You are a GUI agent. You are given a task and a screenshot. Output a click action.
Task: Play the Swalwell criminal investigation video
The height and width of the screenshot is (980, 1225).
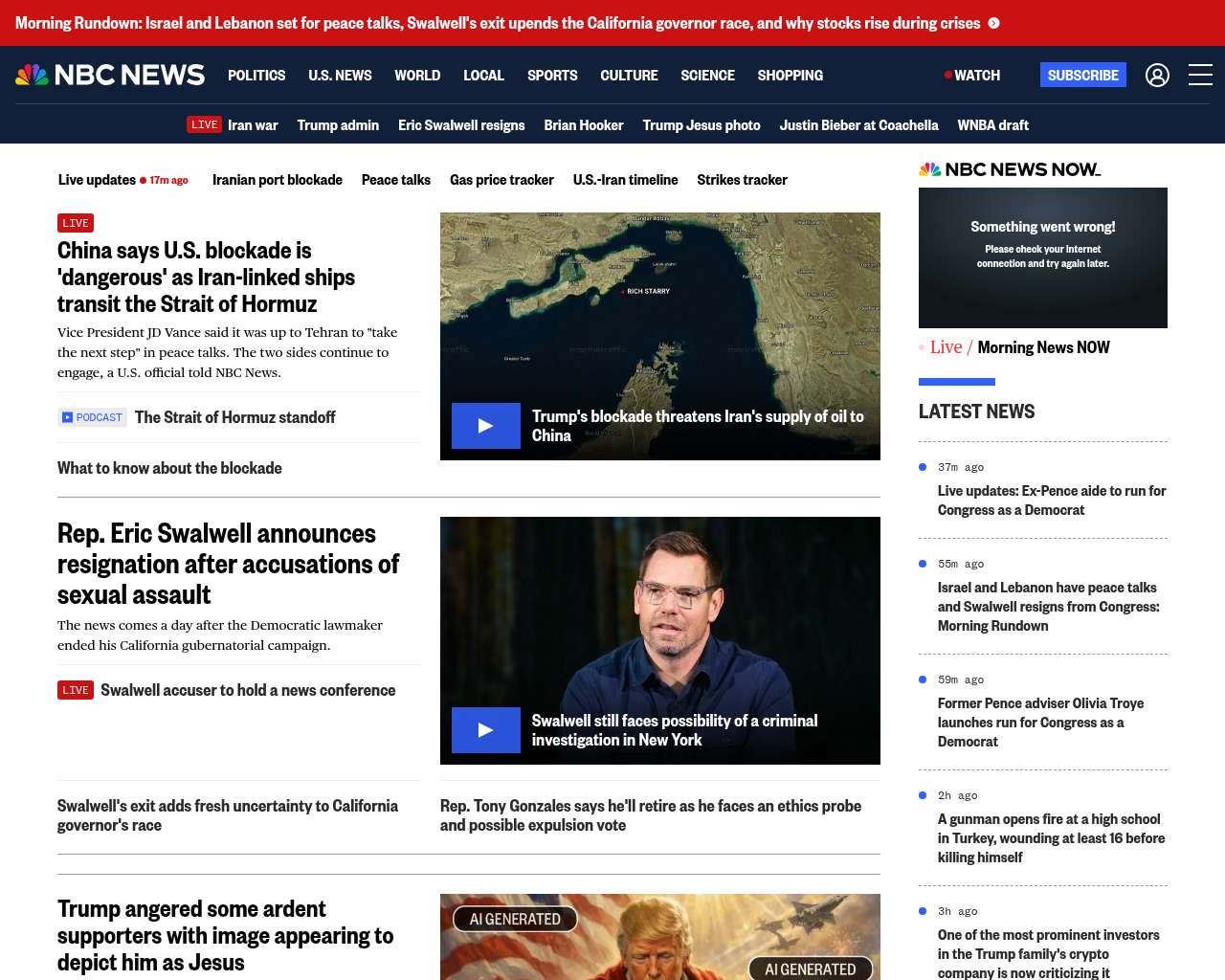[x=486, y=730]
